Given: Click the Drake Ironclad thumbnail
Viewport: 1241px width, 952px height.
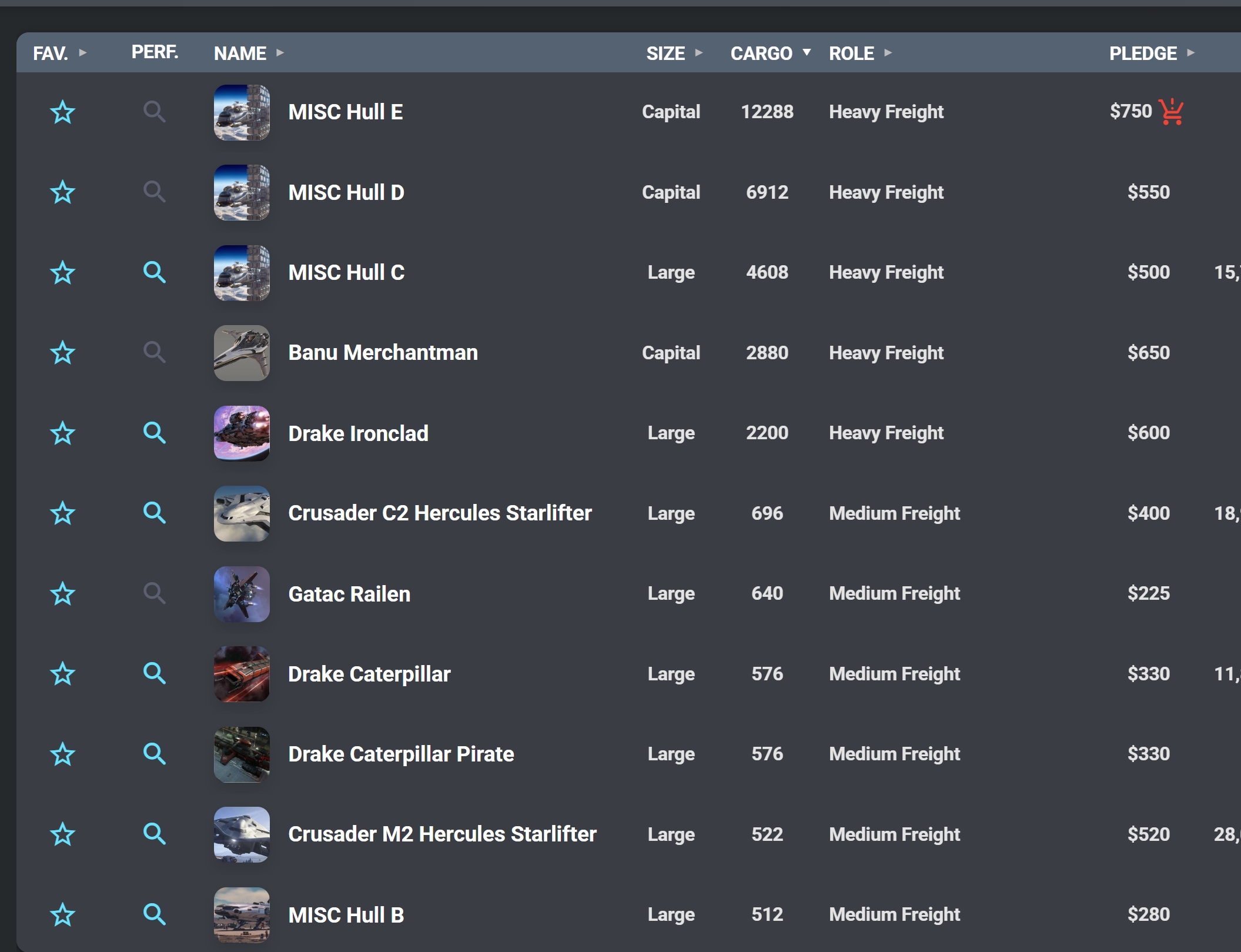Looking at the screenshot, I should pos(242,433).
